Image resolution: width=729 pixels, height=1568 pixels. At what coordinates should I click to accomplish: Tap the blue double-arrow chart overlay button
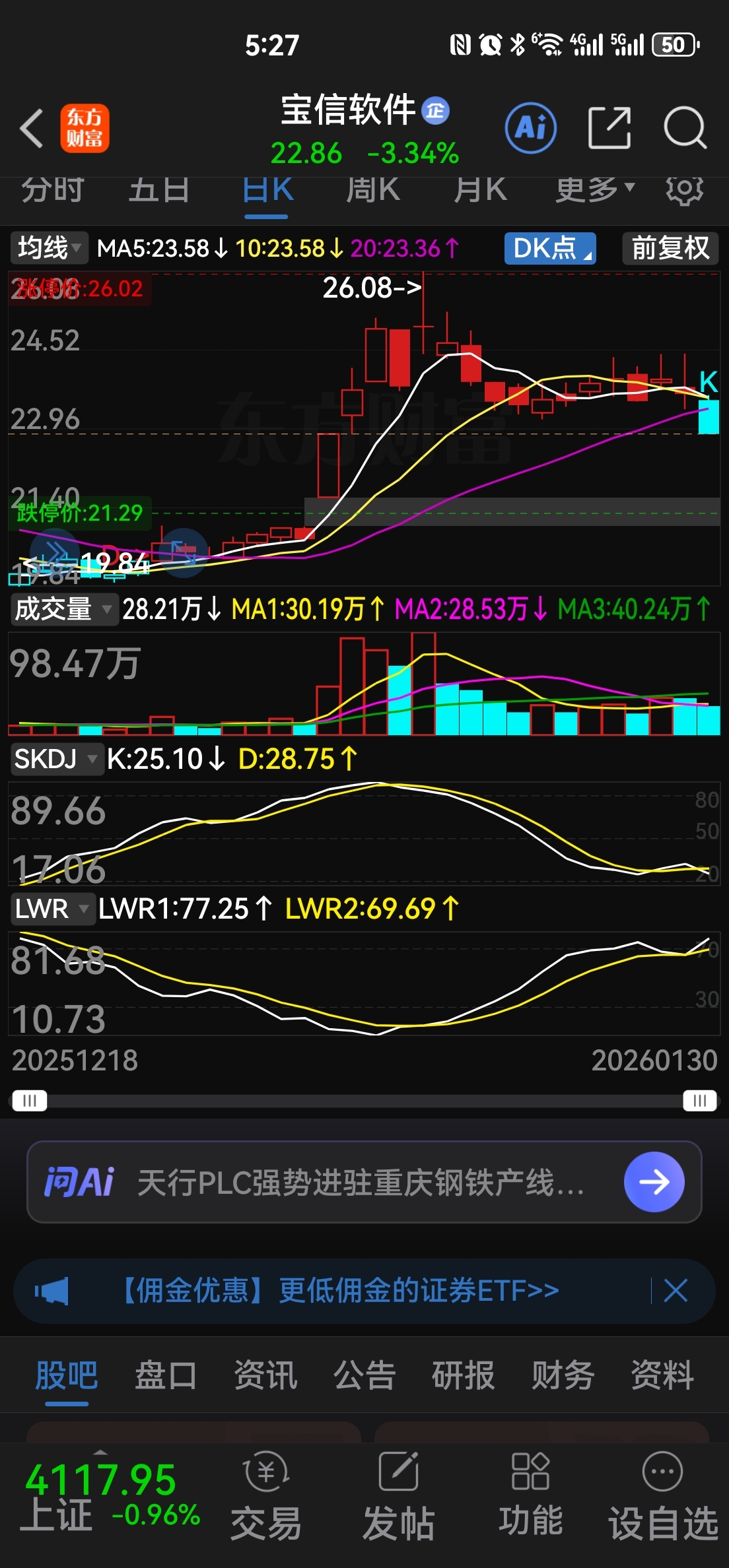pos(55,553)
